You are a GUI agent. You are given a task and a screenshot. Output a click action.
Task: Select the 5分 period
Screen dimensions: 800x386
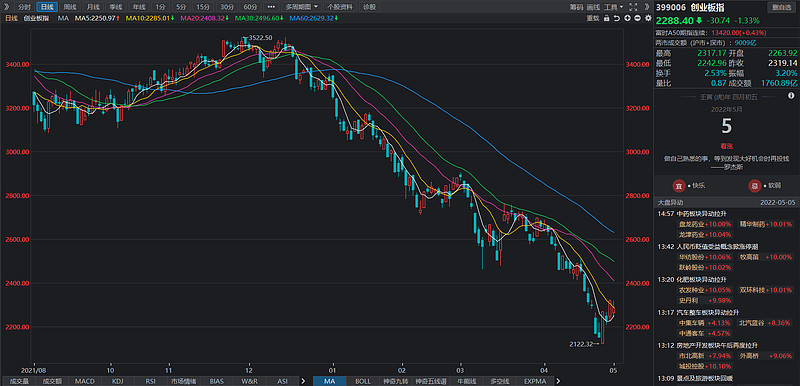(181, 7)
